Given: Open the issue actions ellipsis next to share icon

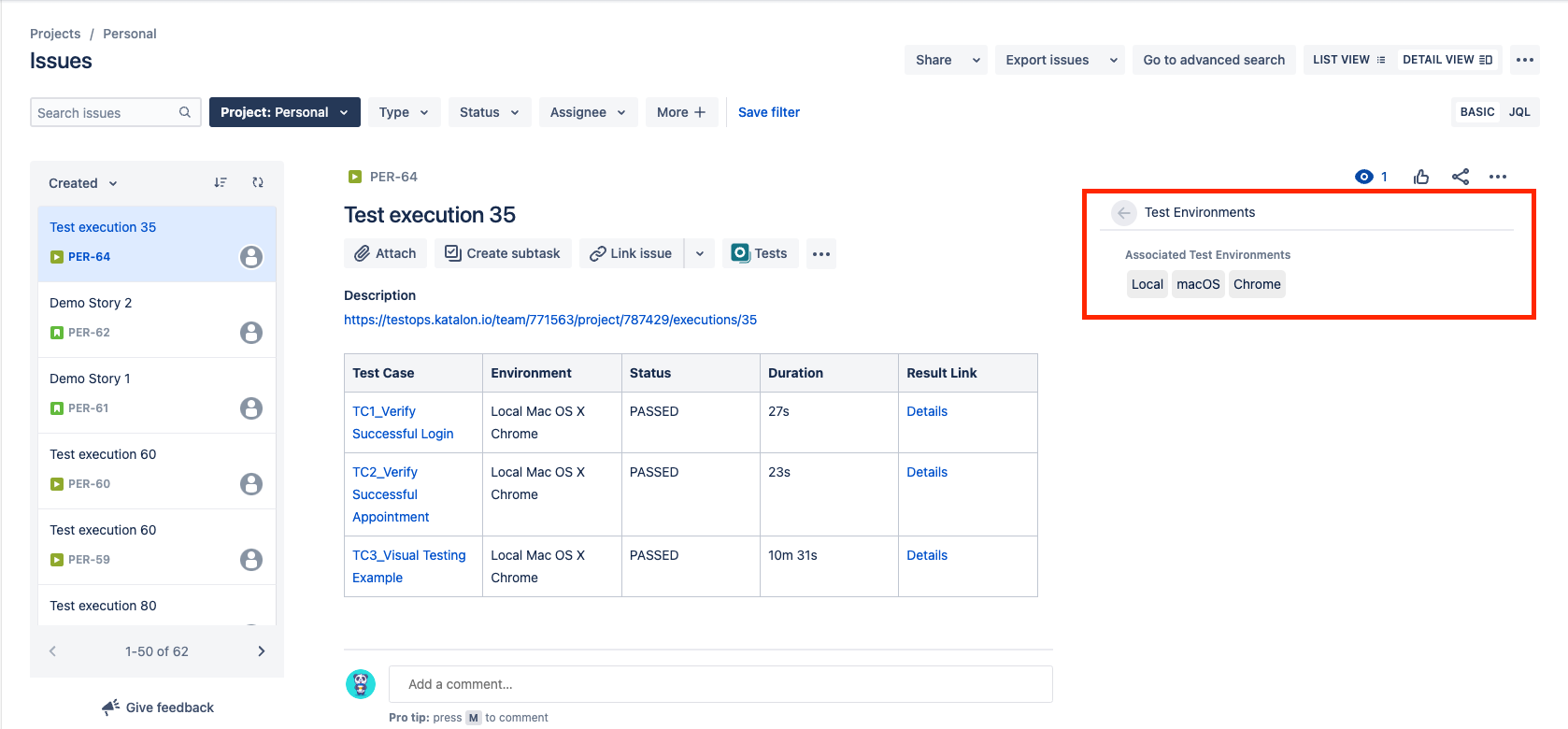Looking at the screenshot, I should pos(1498,177).
